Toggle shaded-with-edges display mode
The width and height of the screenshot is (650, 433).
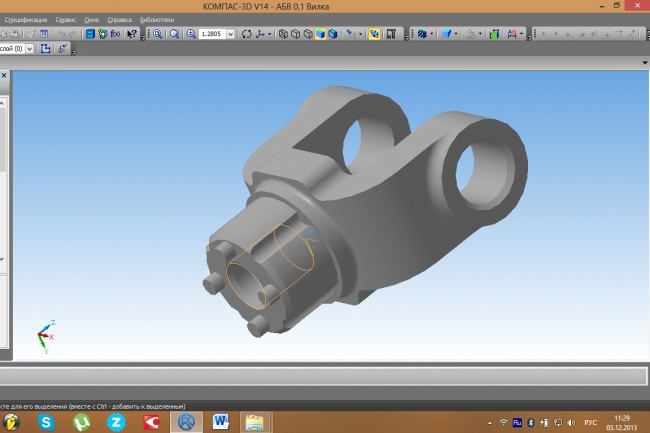pyautogui.click(x=332, y=33)
